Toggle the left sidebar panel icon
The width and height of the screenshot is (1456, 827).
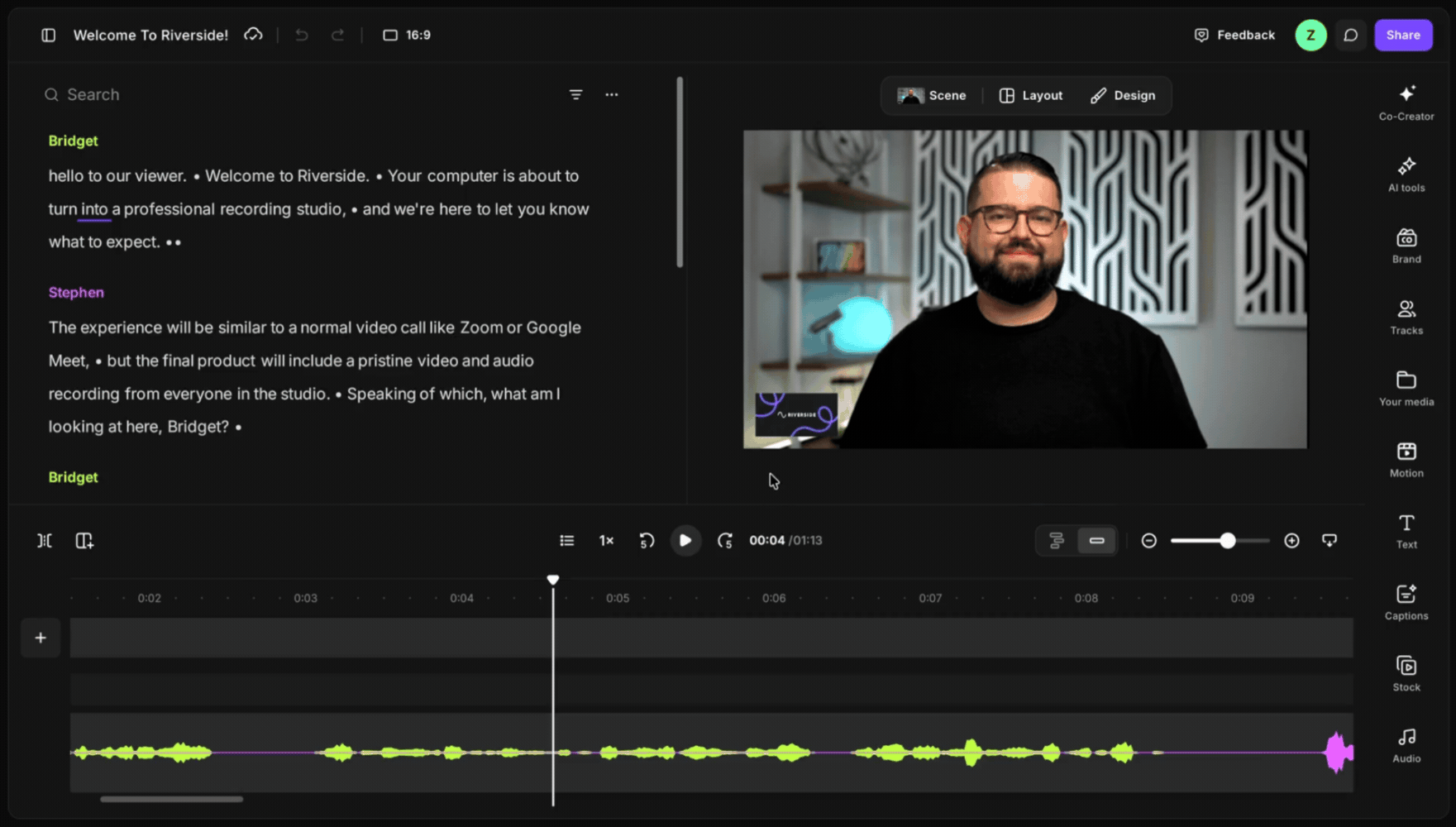(x=49, y=35)
